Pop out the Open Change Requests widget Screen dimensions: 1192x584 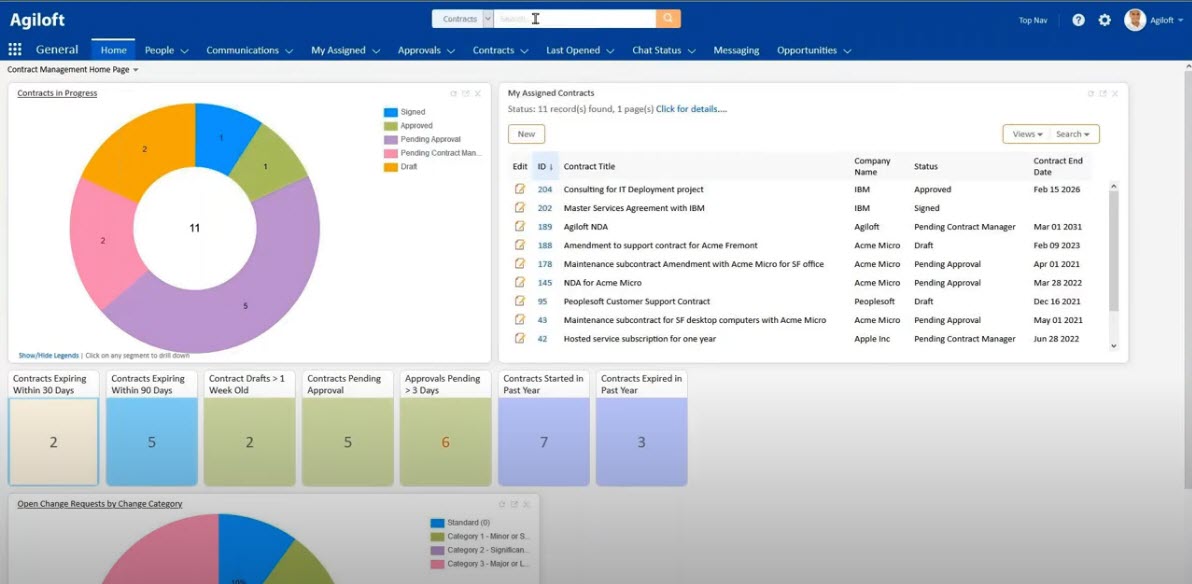(x=514, y=504)
